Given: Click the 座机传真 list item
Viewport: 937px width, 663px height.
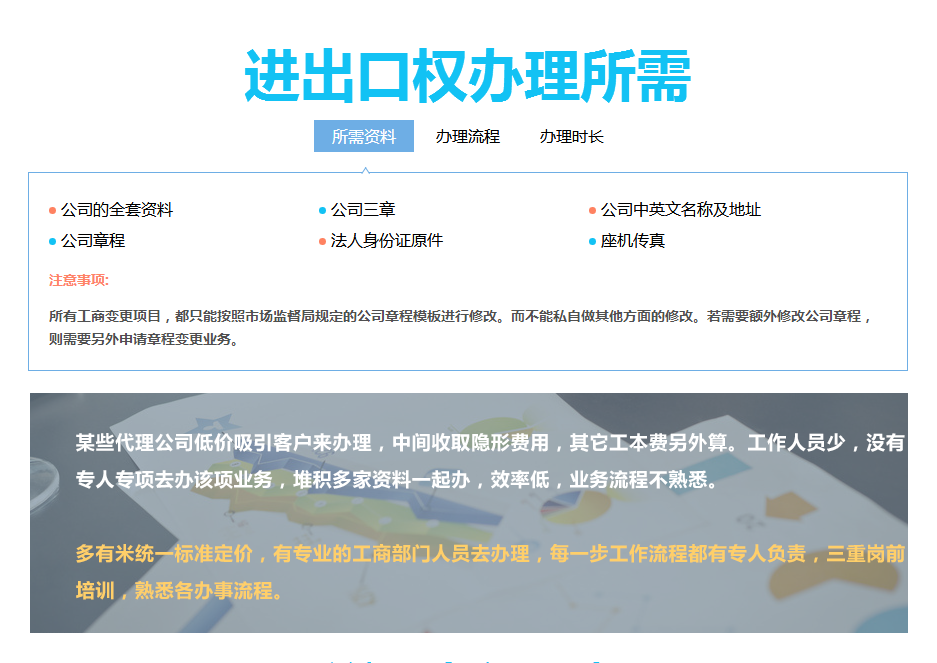Looking at the screenshot, I should pos(632,241).
